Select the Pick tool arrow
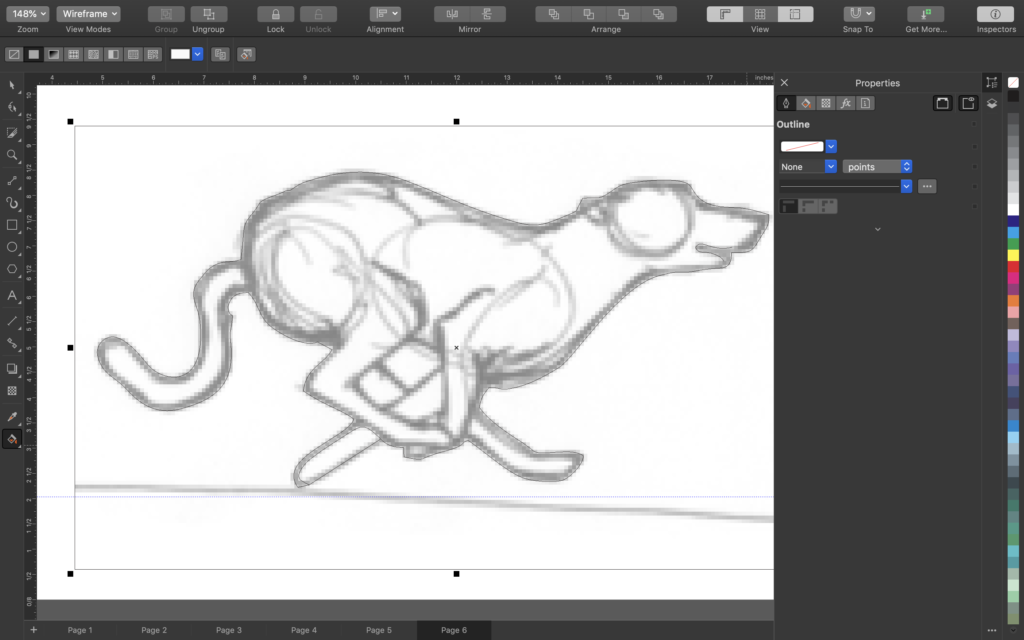Screen dimensions: 1024x640 point(12,85)
